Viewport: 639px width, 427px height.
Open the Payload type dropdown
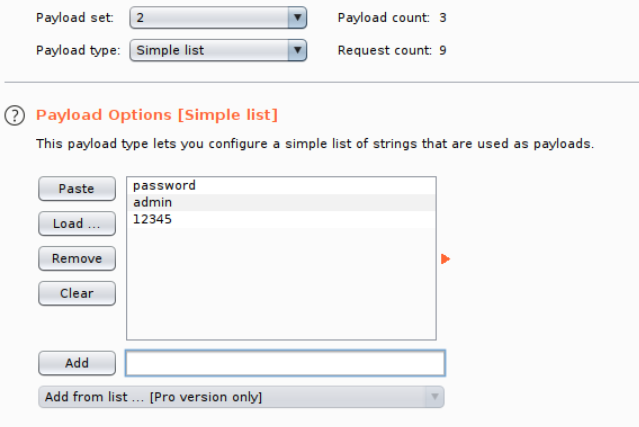(x=218, y=50)
